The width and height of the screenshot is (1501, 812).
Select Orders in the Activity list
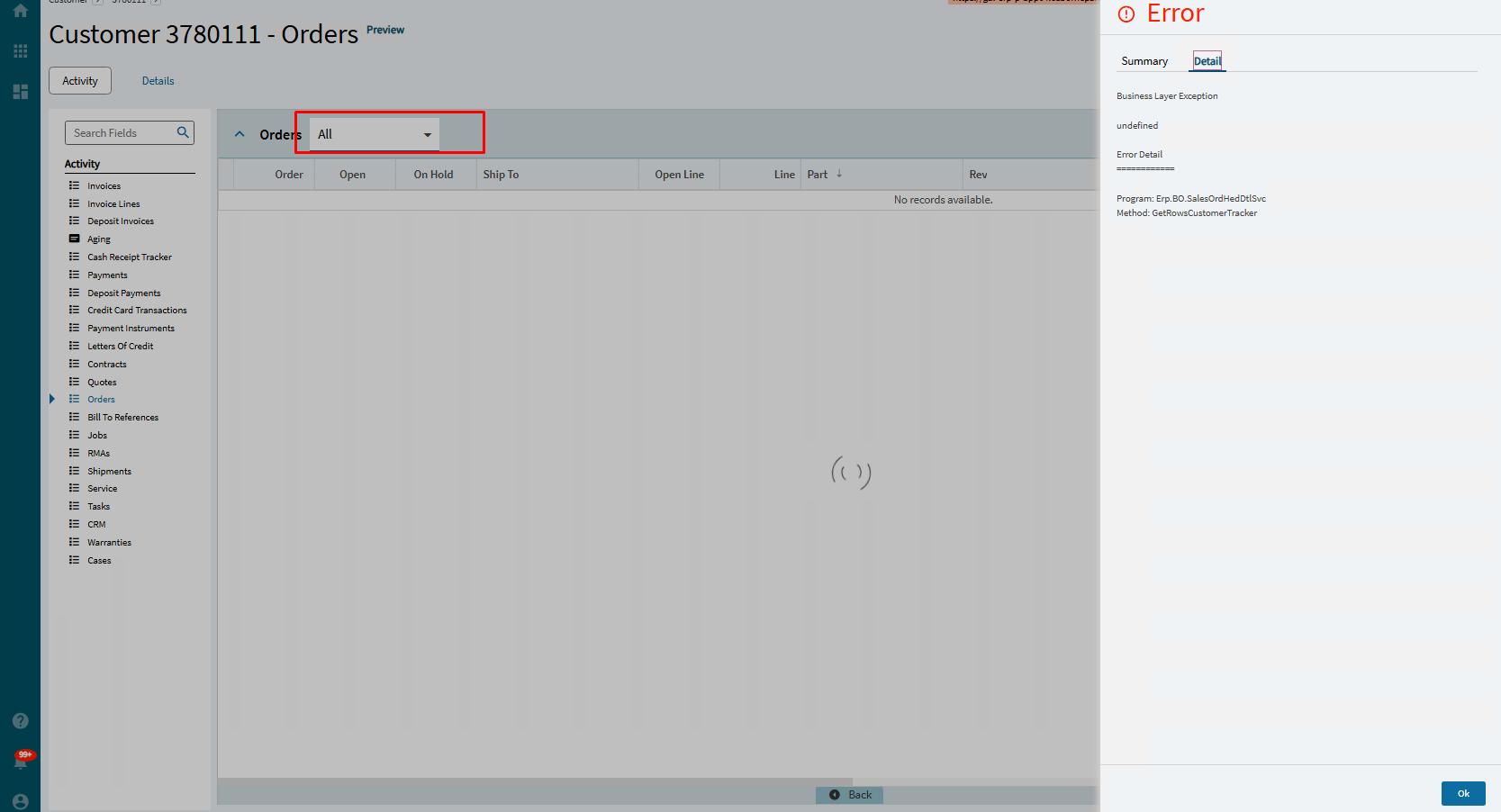[x=101, y=400]
